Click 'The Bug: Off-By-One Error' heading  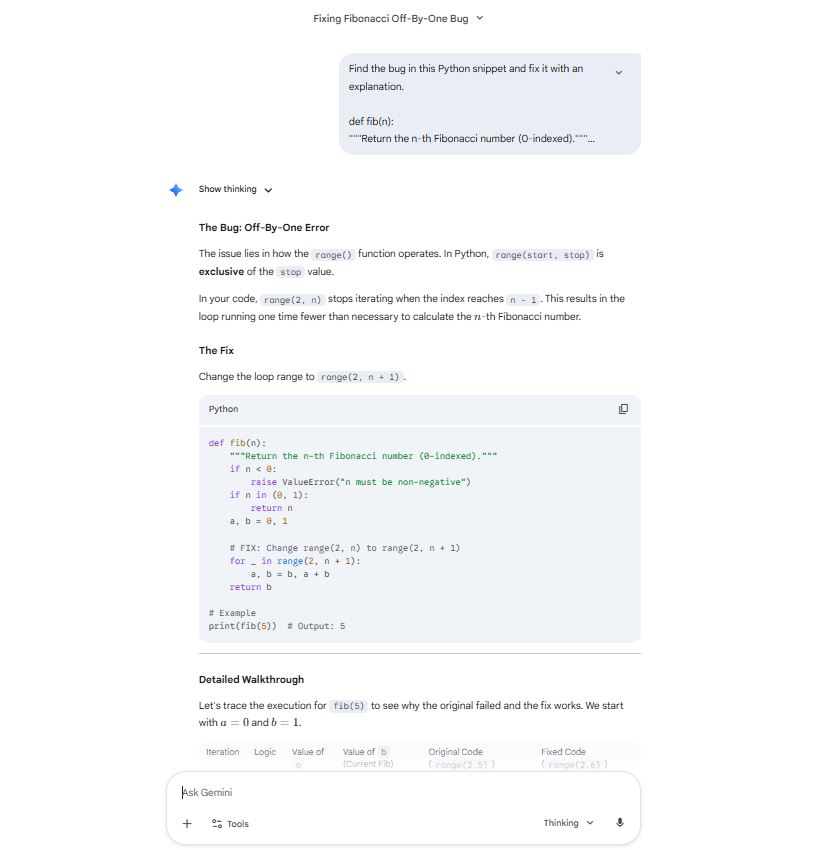coord(264,227)
